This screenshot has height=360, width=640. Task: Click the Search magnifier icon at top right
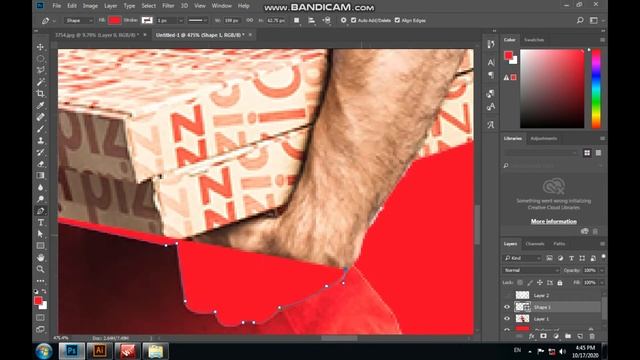(580, 20)
